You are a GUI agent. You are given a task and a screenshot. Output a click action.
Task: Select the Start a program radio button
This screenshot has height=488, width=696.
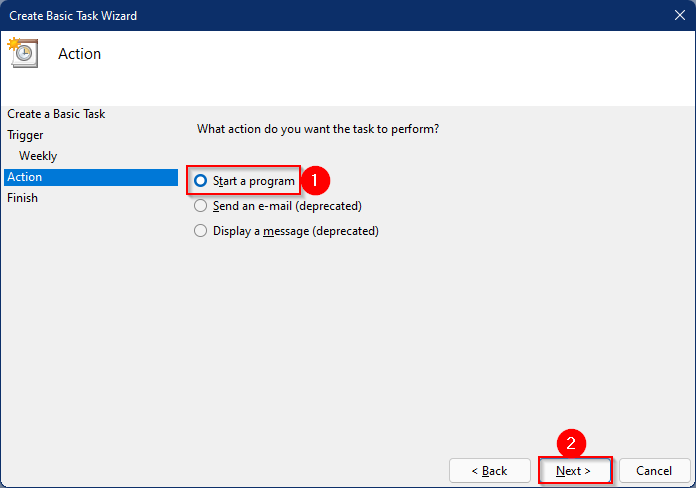click(x=201, y=181)
